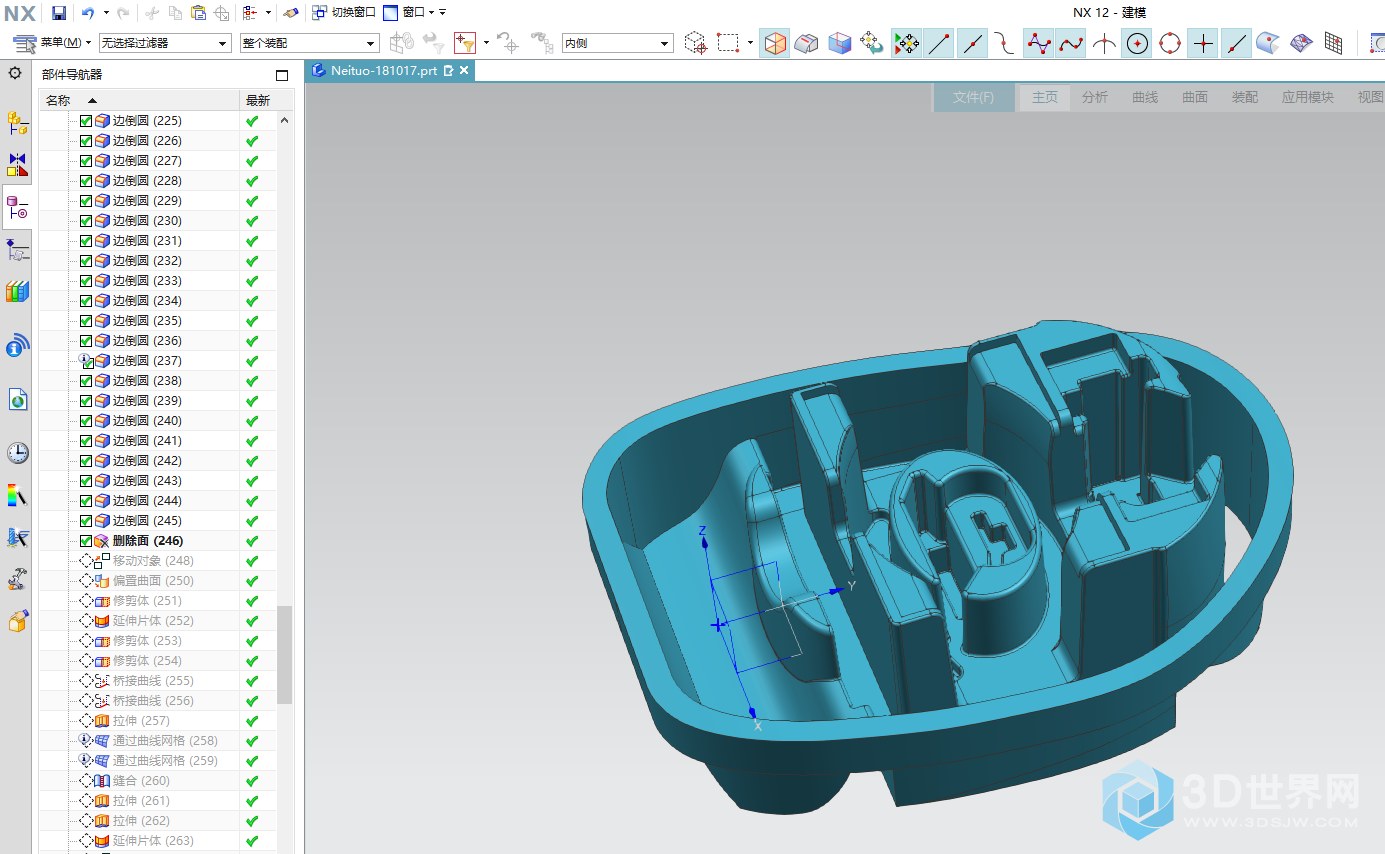Select the 偏置曲面 (250) feature row
This screenshot has width=1385, height=854.
(x=157, y=581)
